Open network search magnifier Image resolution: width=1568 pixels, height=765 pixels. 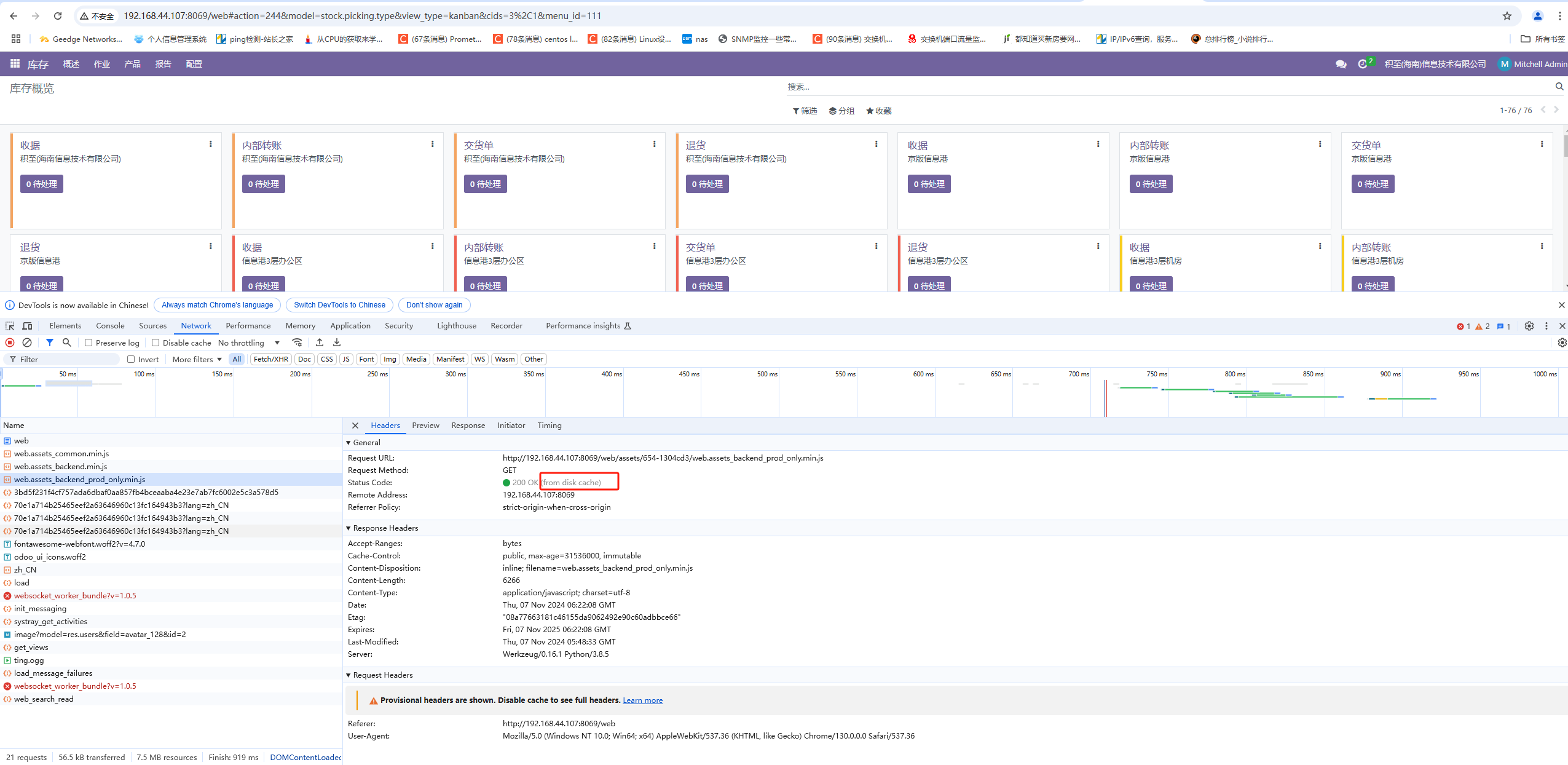click(x=67, y=343)
